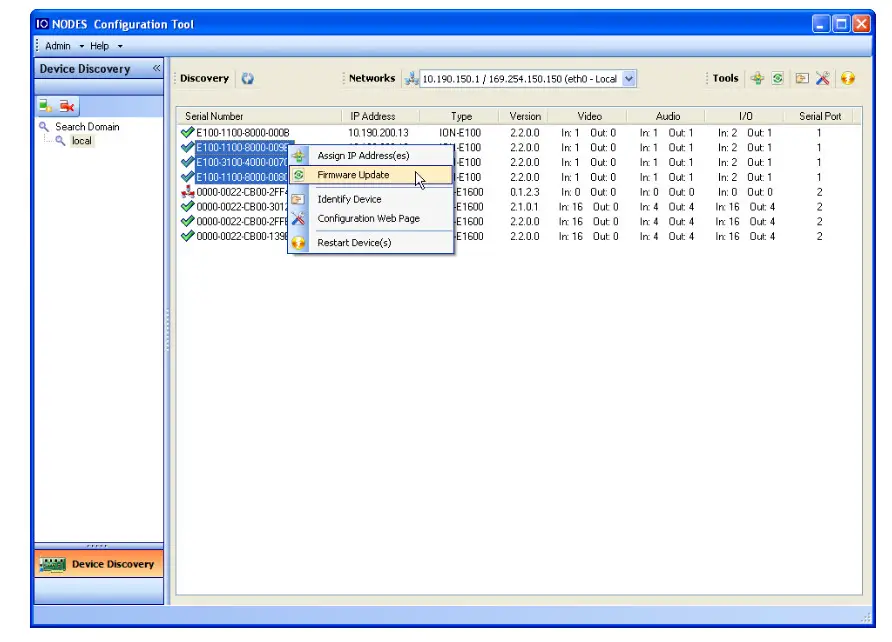Sort by the Serial Number column header
892x642 pixels.
point(214,116)
